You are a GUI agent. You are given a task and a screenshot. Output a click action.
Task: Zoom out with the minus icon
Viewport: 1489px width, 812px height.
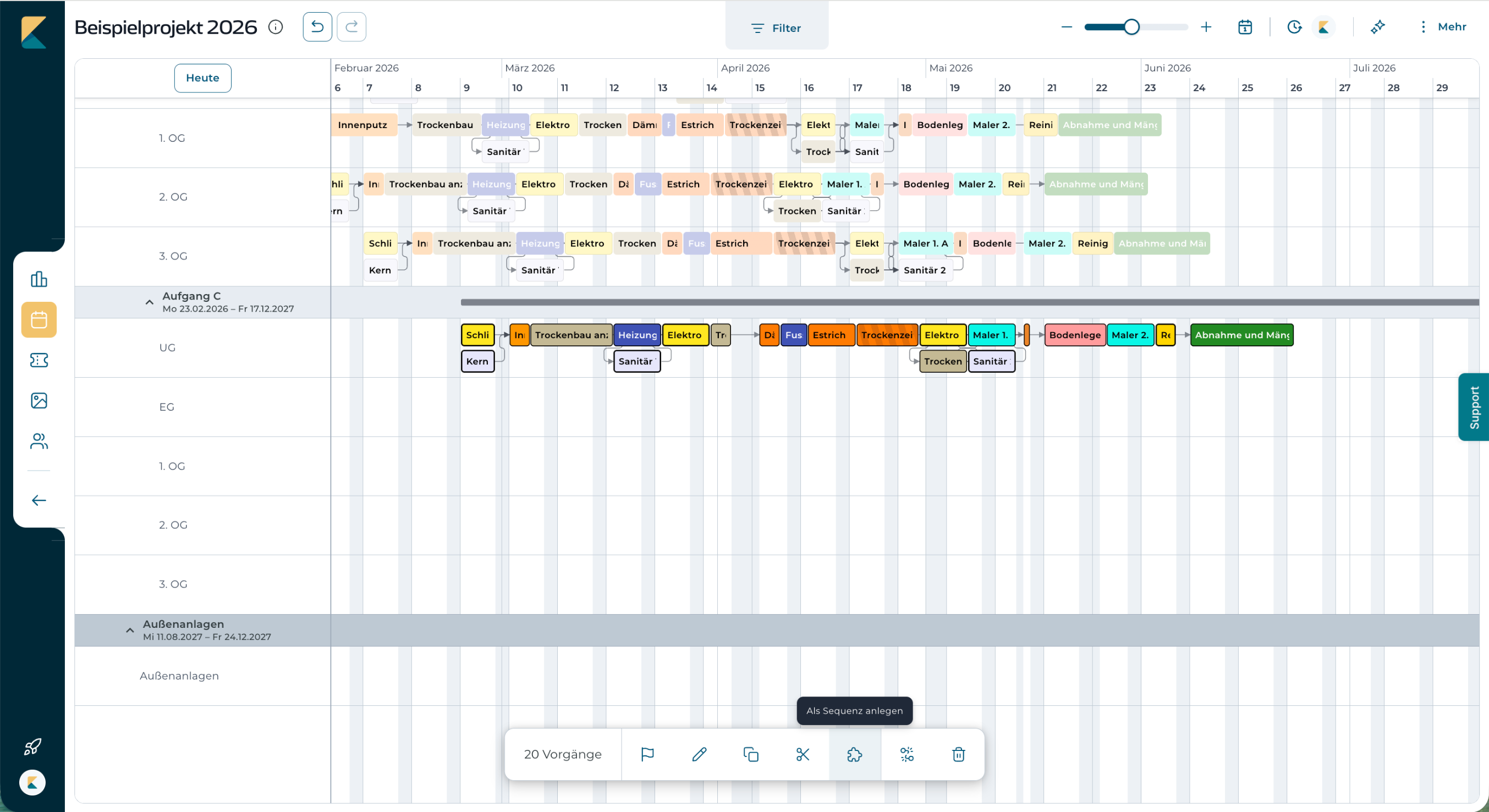(x=1067, y=26)
